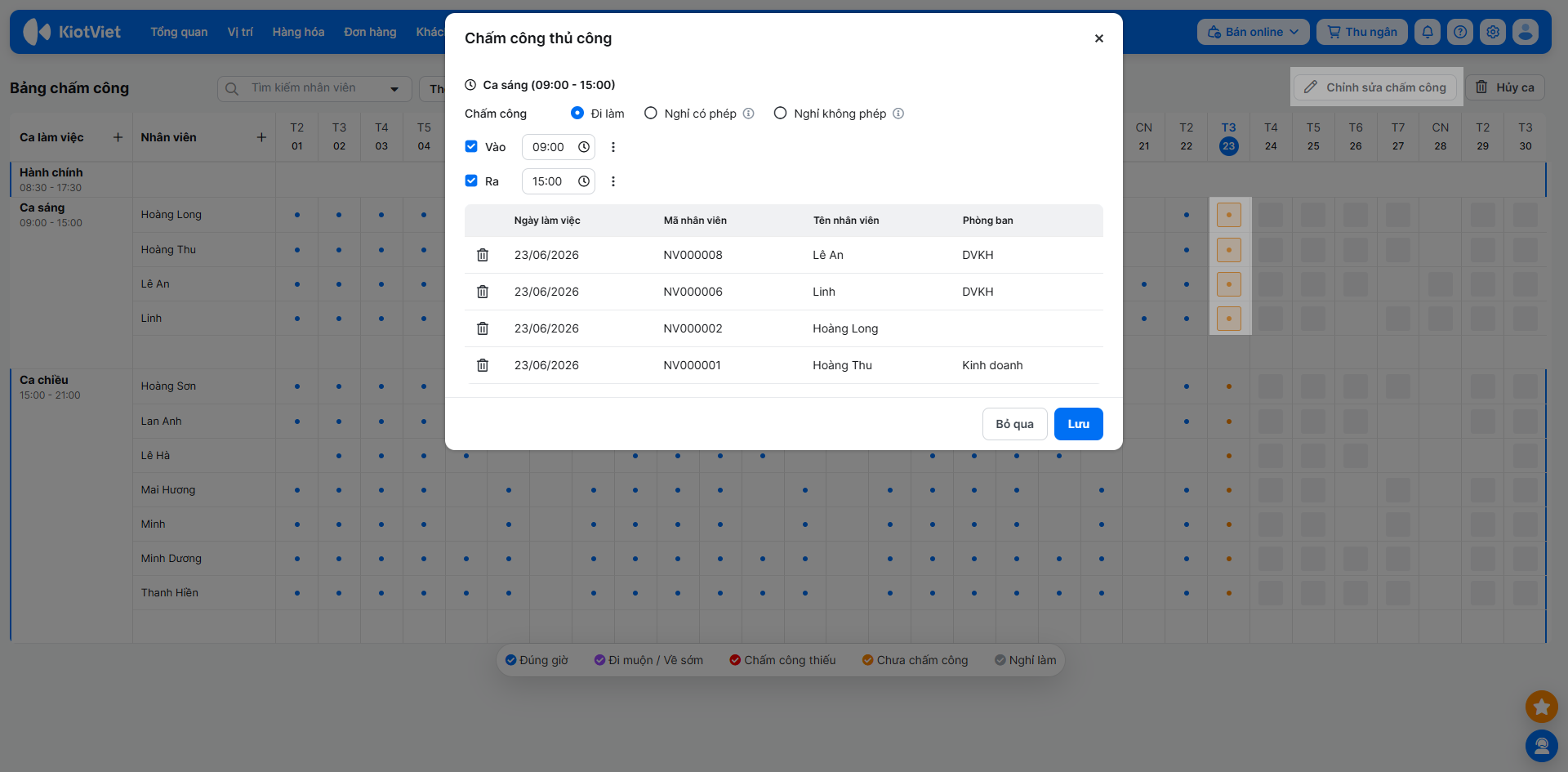Select the Nghỉ có phép radio option
1568x772 pixels.
click(x=651, y=114)
